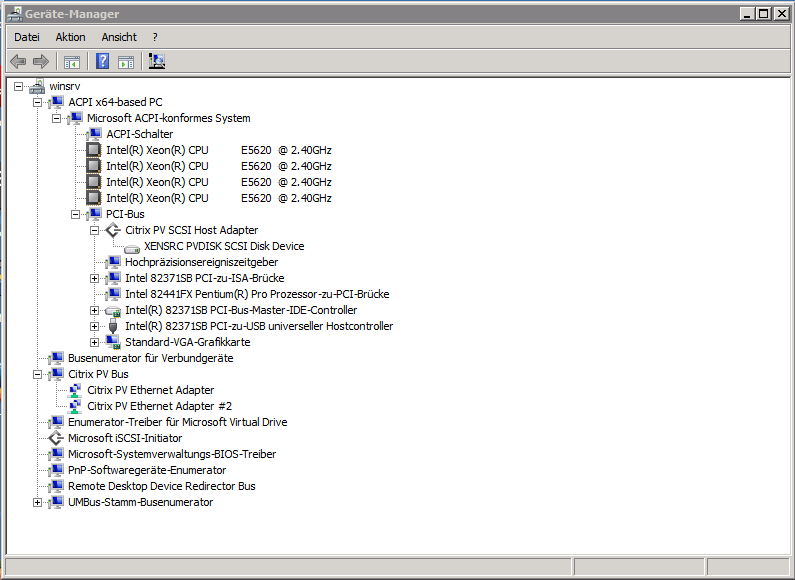Click the Standard-VGA-Grafikkarte display icon
This screenshot has height=580, width=795.
click(113, 343)
